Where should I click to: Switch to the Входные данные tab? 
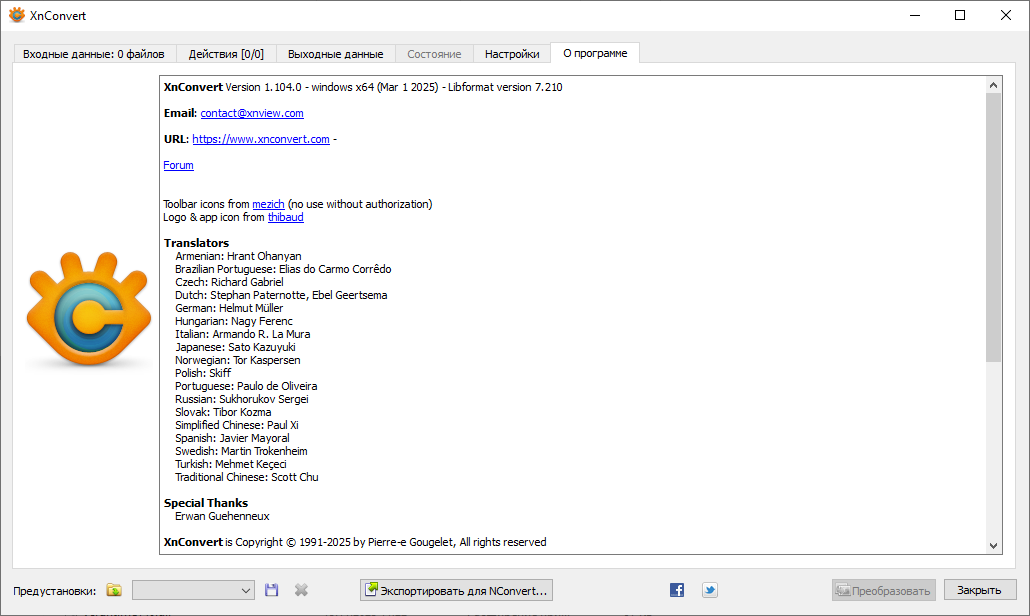[x=94, y=54]
